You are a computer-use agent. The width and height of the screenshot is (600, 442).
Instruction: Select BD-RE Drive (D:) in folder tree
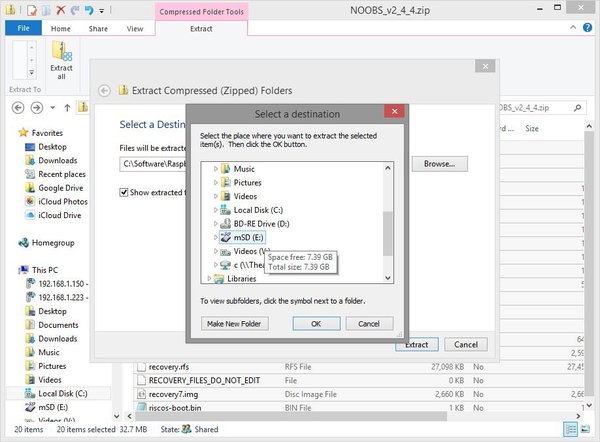click(261, 224)
